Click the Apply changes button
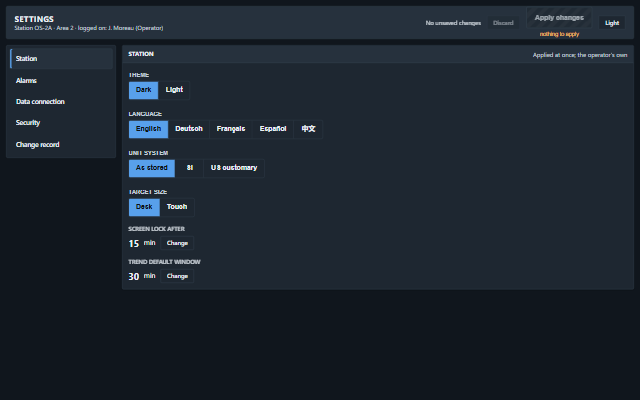Image resolution: width=640 pixels, height=400 pixels. pyautogui.click(x=559, y=18)
